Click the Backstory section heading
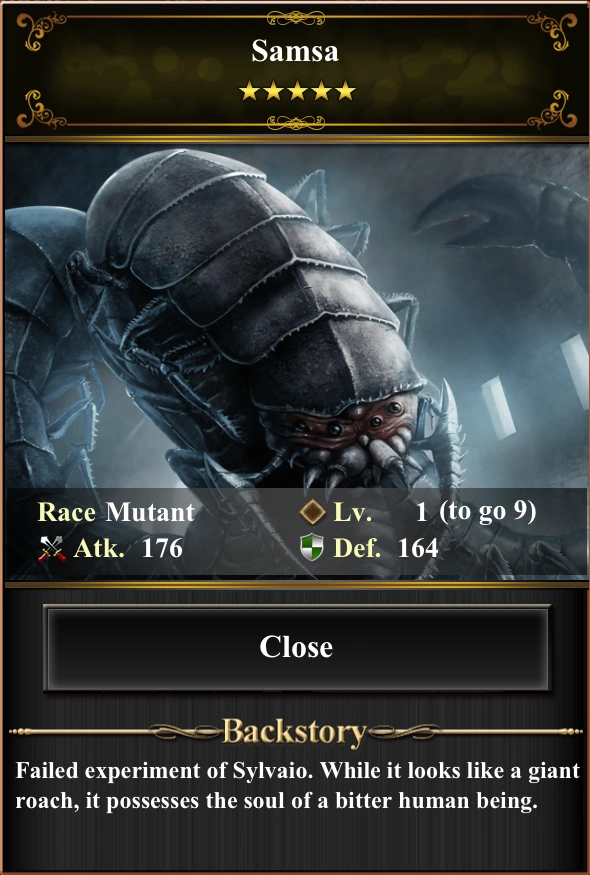 (x=294, y=732)
